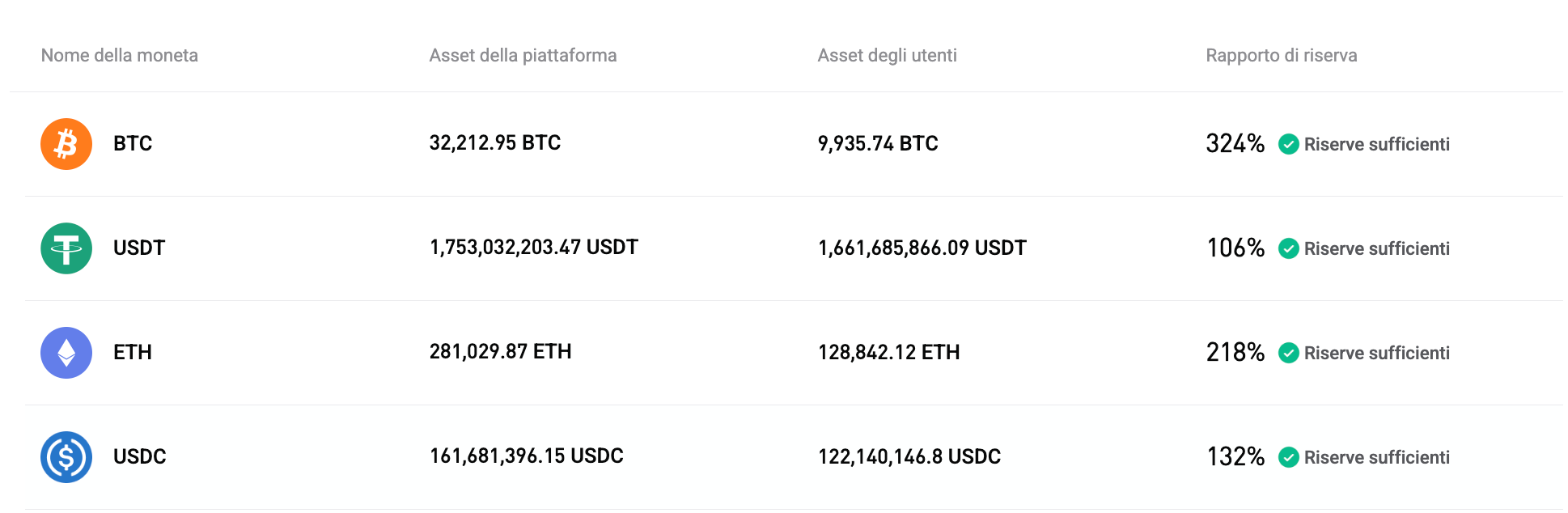Image resolution: width=1568 pixels, height=513 pixels.
Task: Click the 'Asset della piattaforma' header
Action: pos(523,56)
